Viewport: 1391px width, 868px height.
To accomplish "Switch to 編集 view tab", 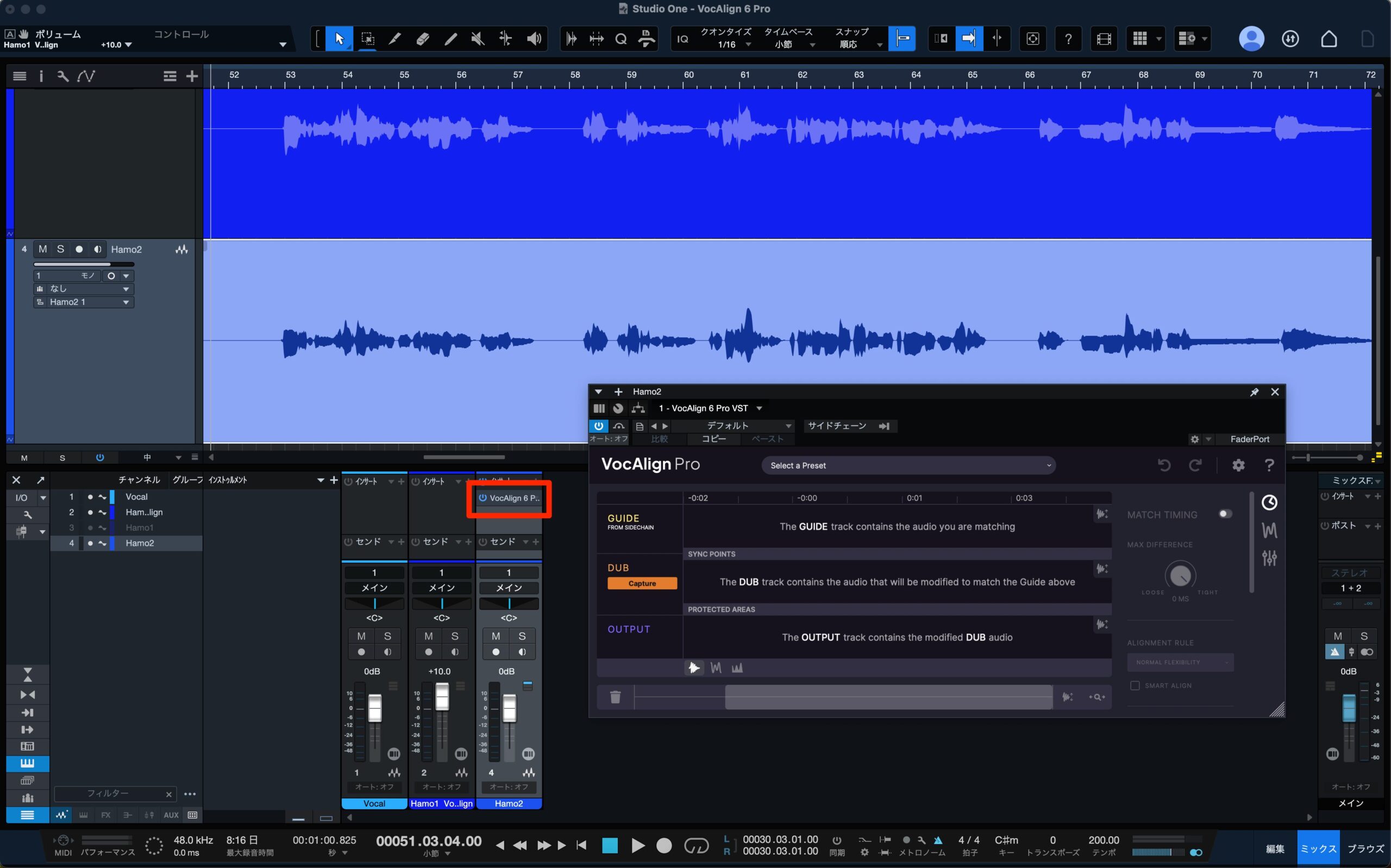I will (1275, 849).
